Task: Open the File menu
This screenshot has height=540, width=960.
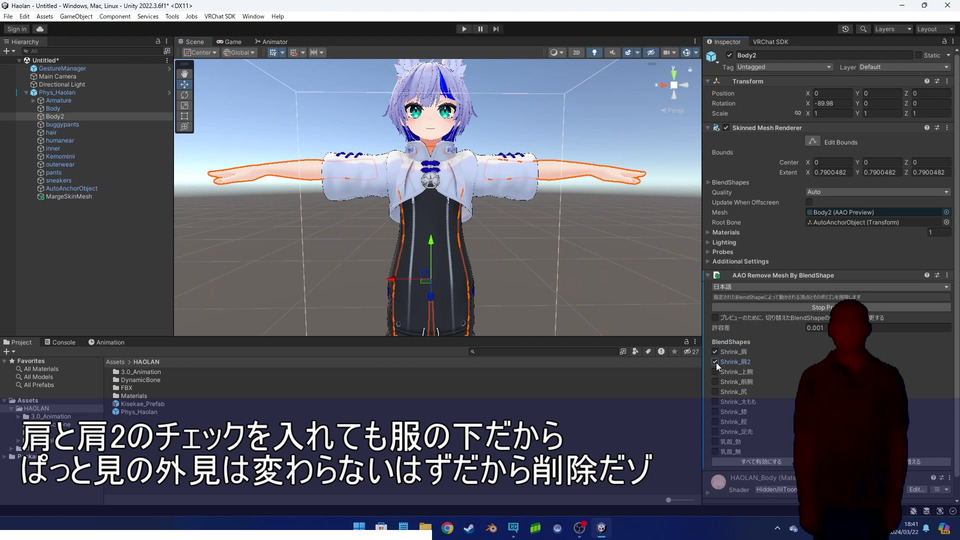Action: click(x=8, y=17)
